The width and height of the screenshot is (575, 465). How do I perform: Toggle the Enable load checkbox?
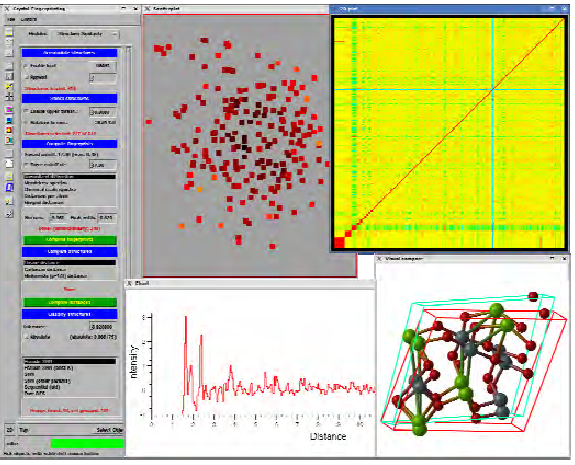pyautogui.click(x=26, y=66)
